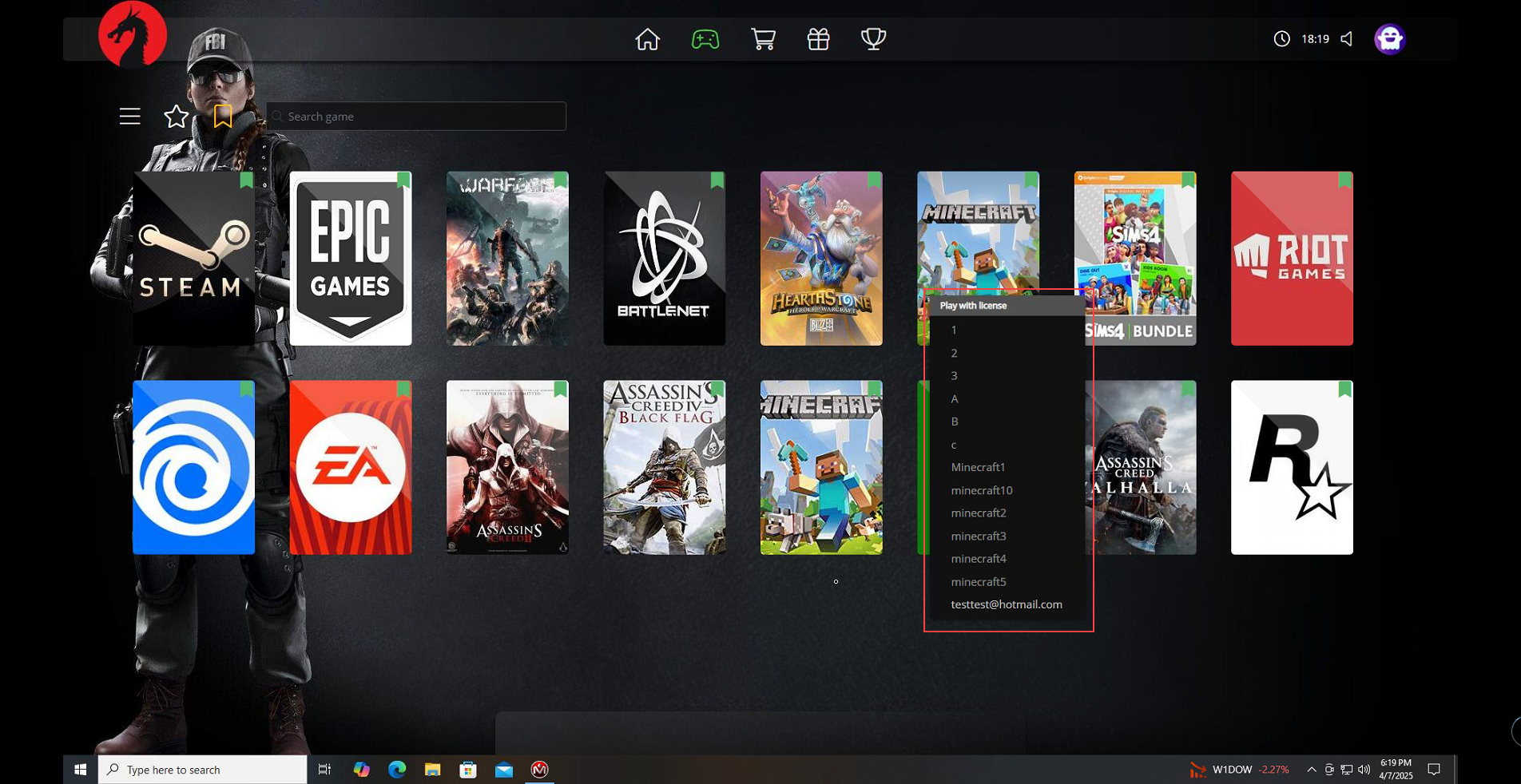Screen dimensions: 1521x784
Task: Open the green gamepad Games section
Action: point(705,39)
